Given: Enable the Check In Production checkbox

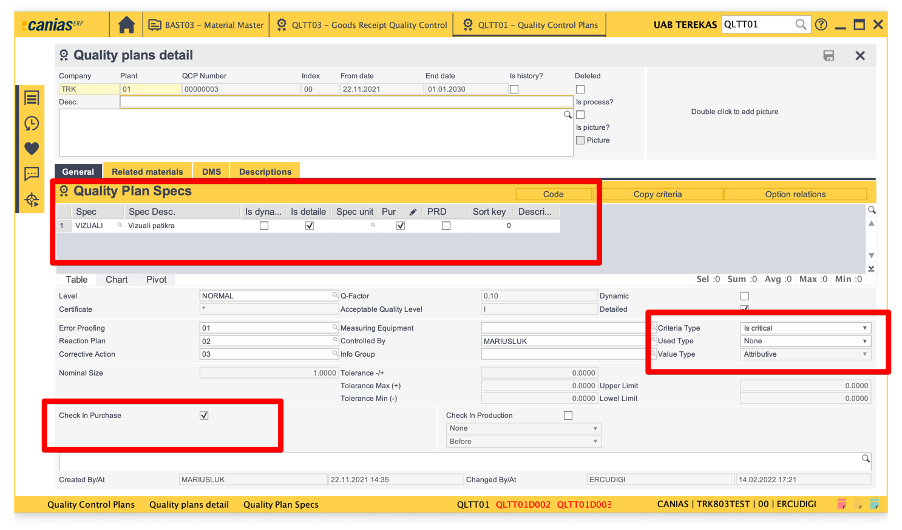Looking at the screenshot, I should tap(568, 415).
